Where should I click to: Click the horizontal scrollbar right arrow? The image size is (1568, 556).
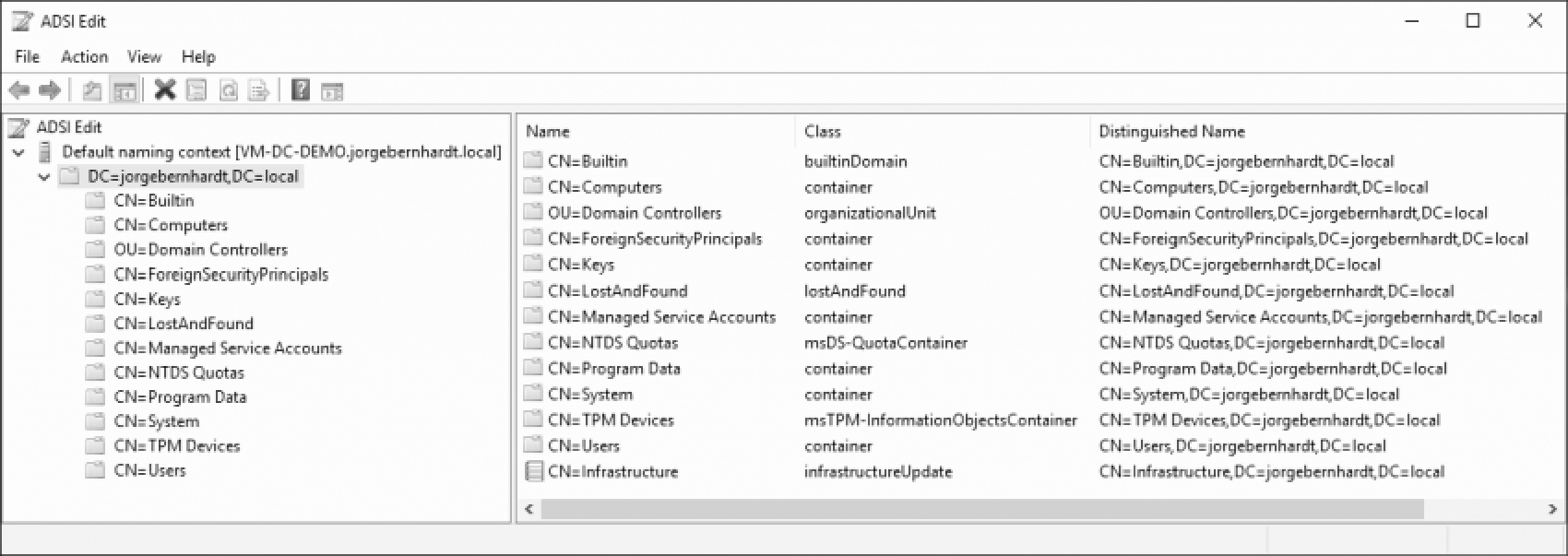pyautogui.click(x=1554, y=508)
